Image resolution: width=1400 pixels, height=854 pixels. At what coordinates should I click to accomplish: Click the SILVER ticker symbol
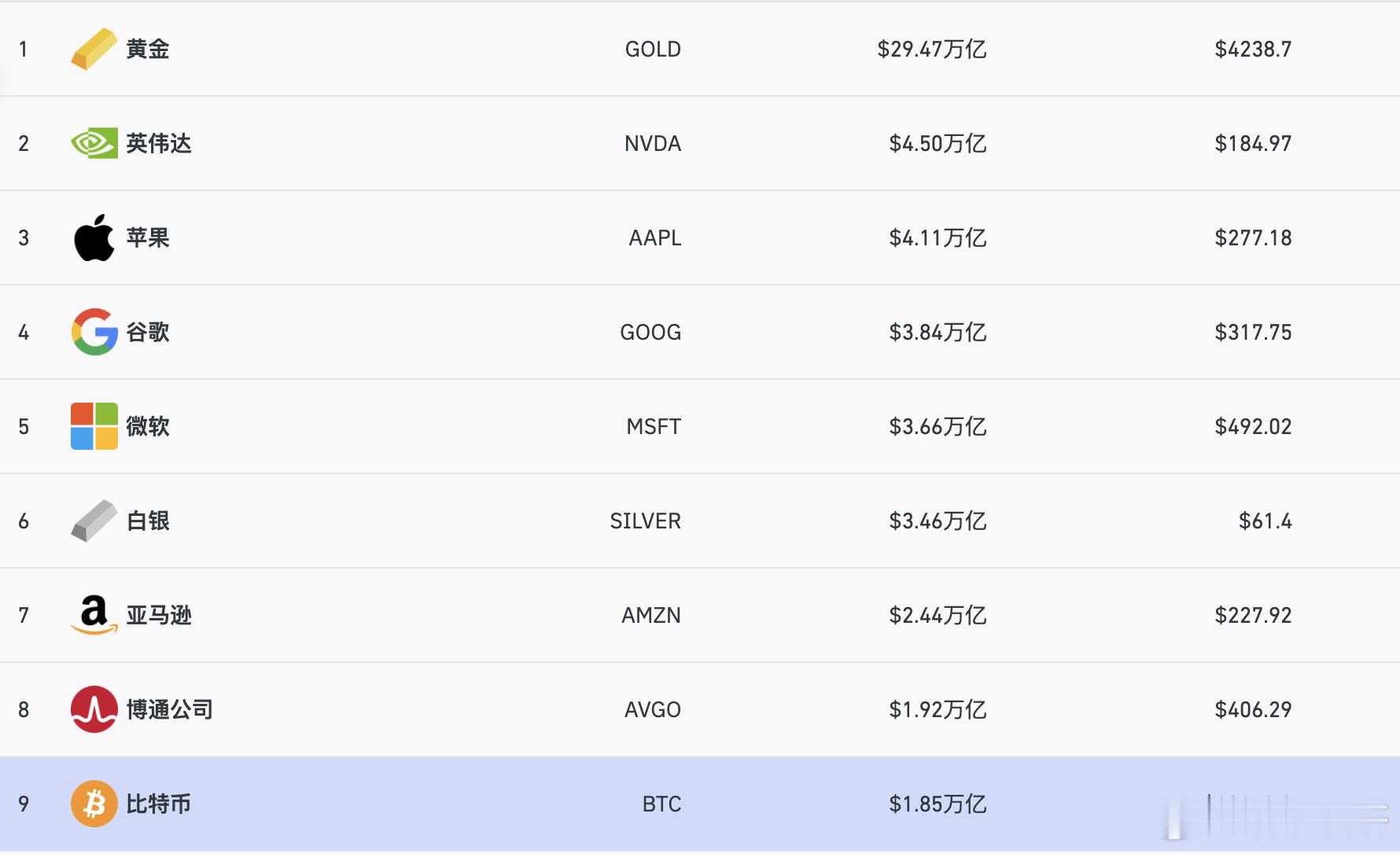(x=645, y=521)
